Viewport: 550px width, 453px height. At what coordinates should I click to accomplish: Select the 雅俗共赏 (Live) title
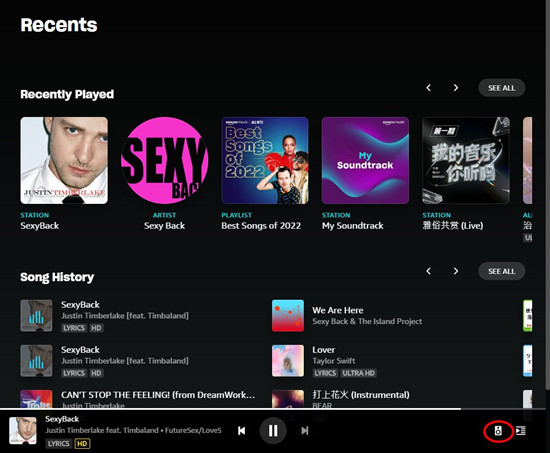(x=453, y=226)
